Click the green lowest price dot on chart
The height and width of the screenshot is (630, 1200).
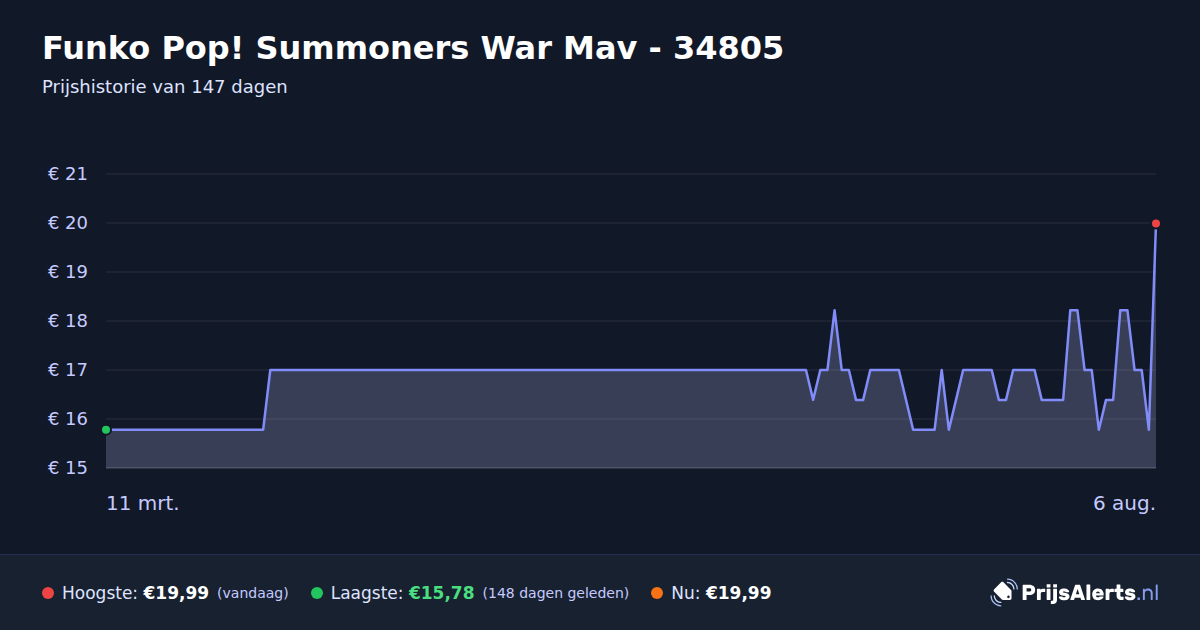106,430
